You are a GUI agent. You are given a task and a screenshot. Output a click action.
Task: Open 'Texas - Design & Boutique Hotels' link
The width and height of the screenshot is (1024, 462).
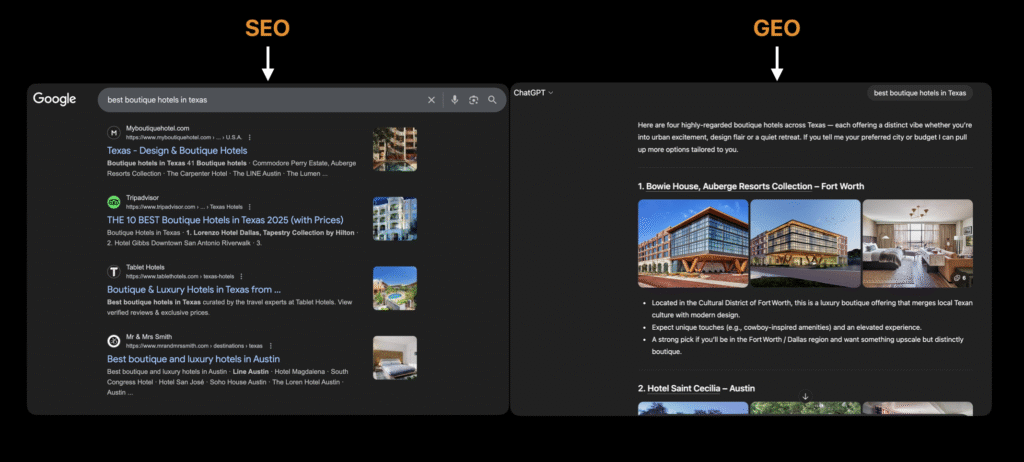(177, 151)
